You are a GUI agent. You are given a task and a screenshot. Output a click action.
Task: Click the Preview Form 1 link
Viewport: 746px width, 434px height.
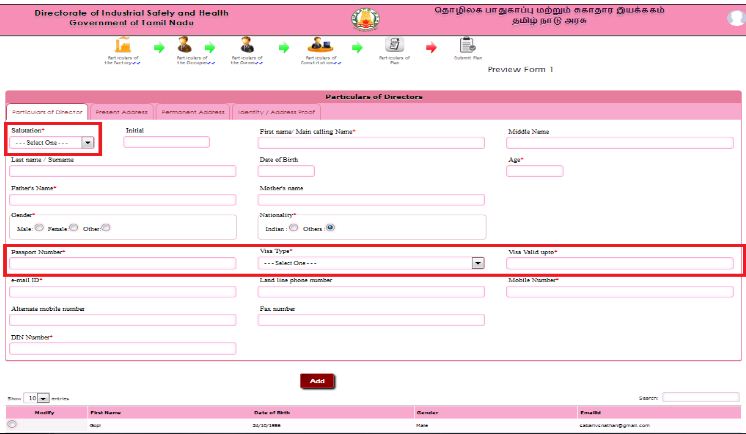coord(520,69)
